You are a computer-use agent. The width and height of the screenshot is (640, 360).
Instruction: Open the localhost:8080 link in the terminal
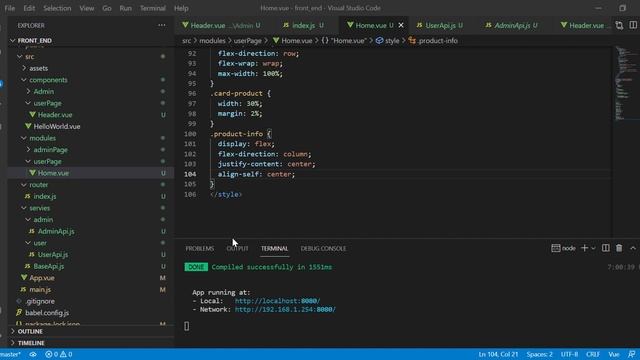(277, 301)
